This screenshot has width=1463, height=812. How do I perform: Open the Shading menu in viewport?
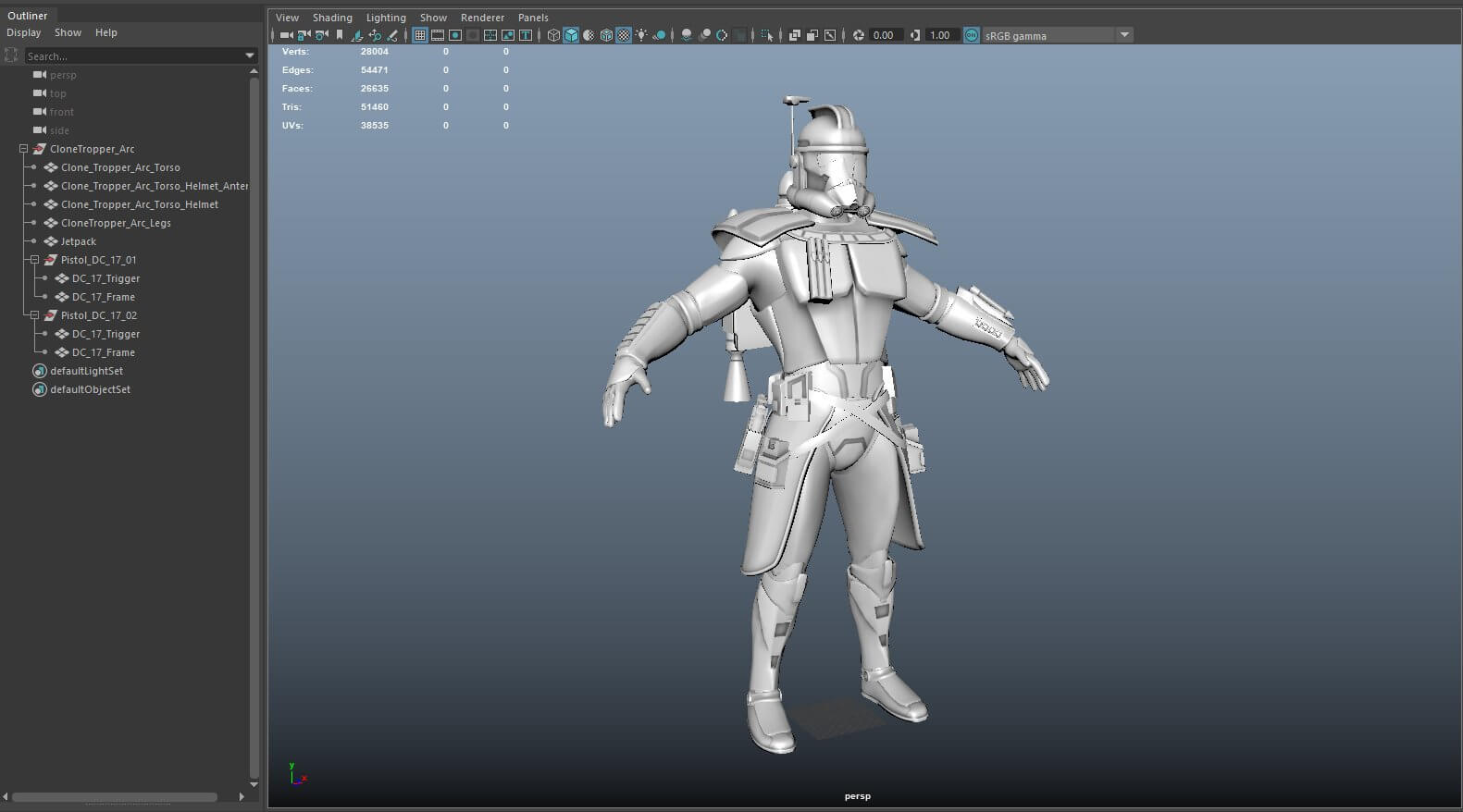[x=332, y=18]
